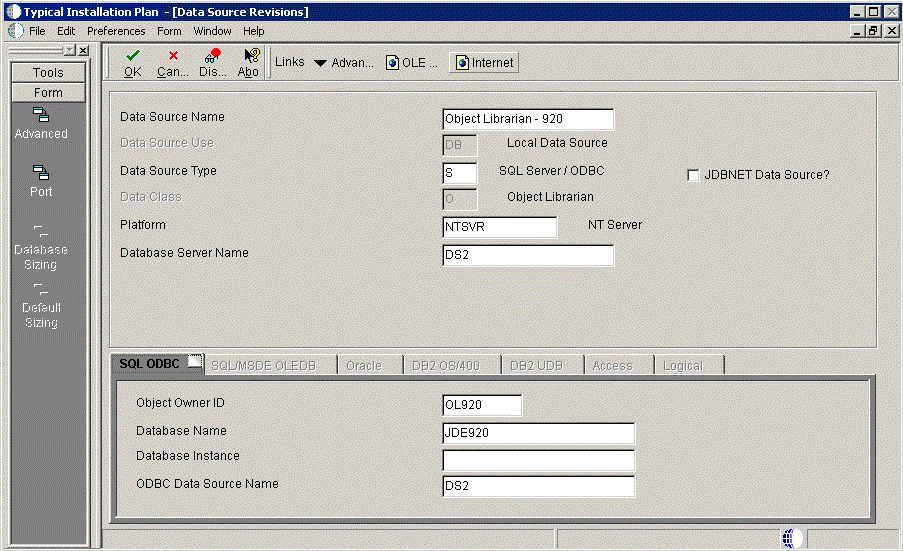Click the Links toolbar label
The image size is (903, 551).
[x=290, y=62]
